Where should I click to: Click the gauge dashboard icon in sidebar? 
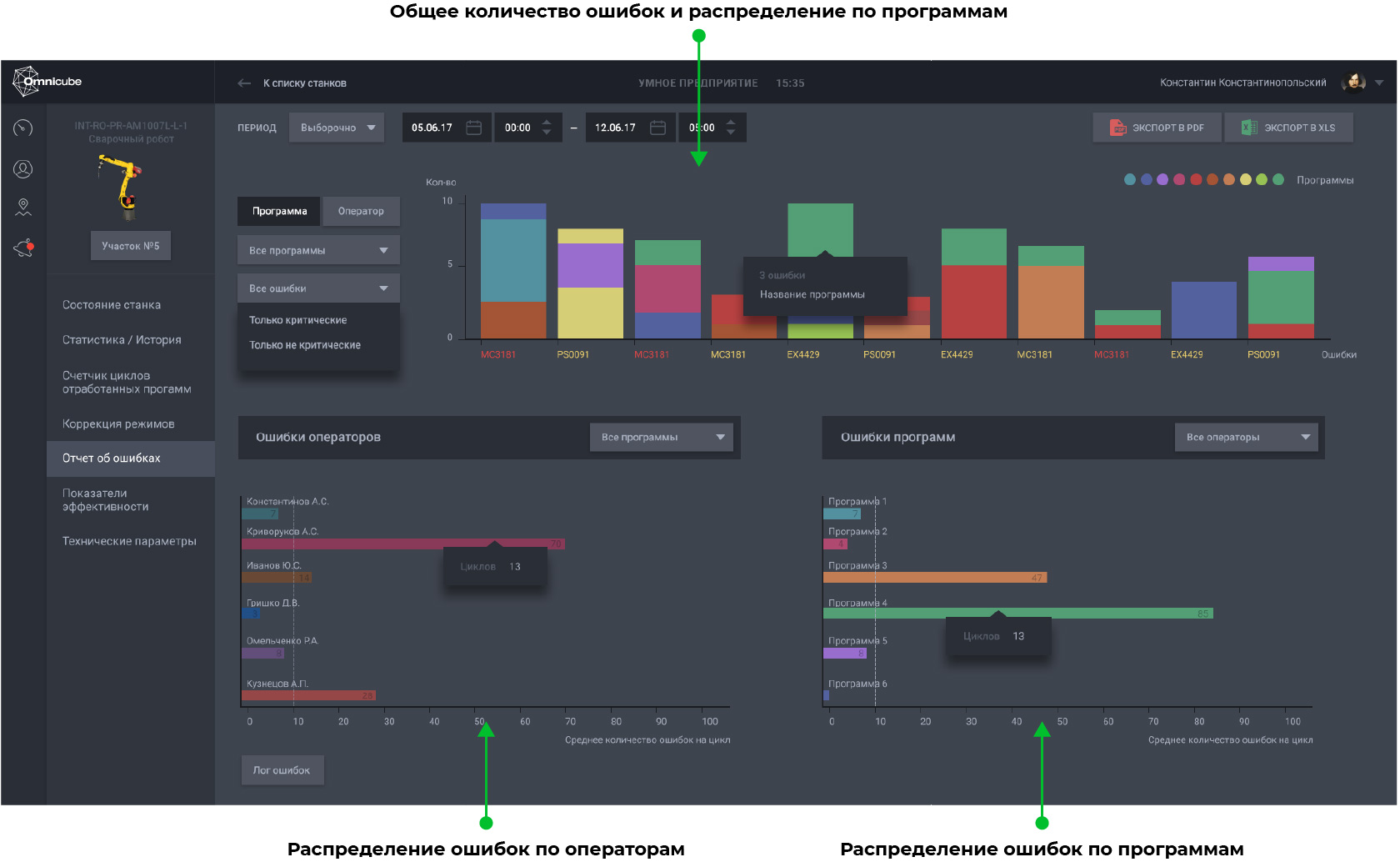coord(23,128)
